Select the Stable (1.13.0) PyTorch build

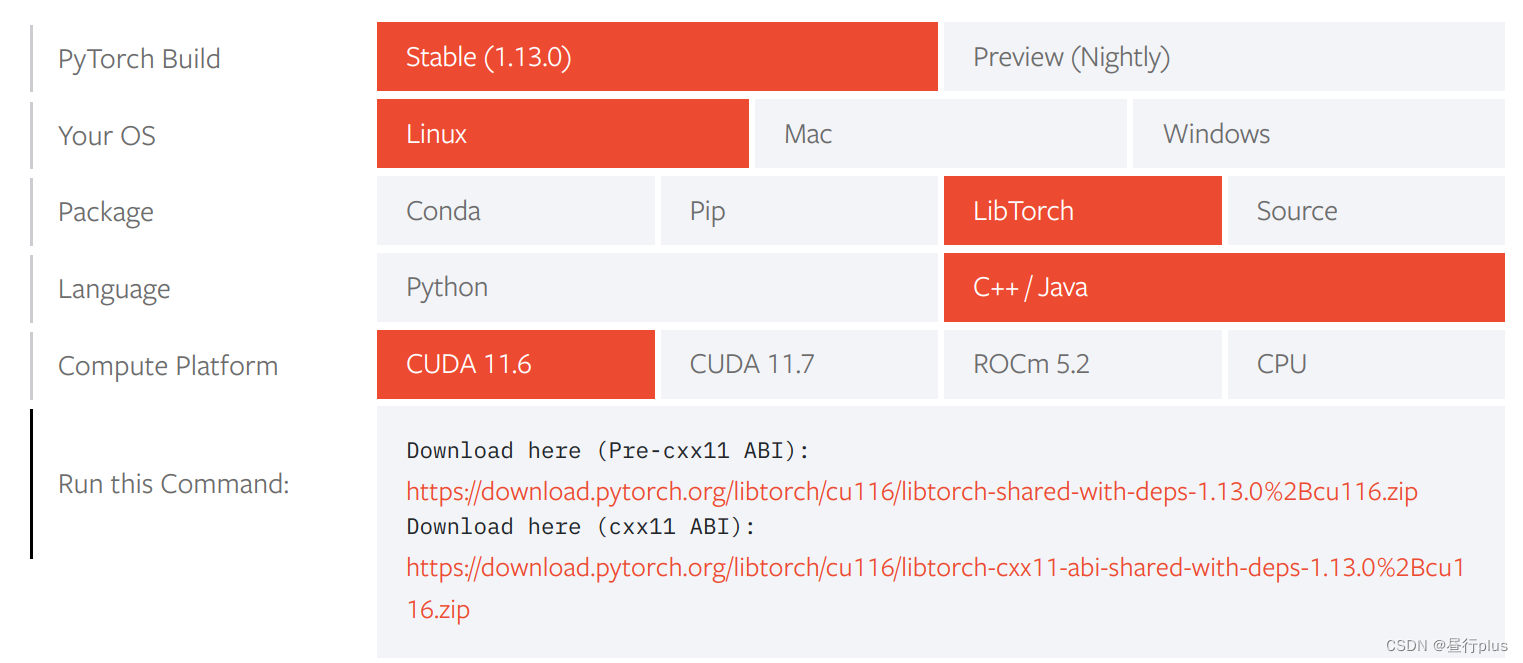(x=656, y=57)
